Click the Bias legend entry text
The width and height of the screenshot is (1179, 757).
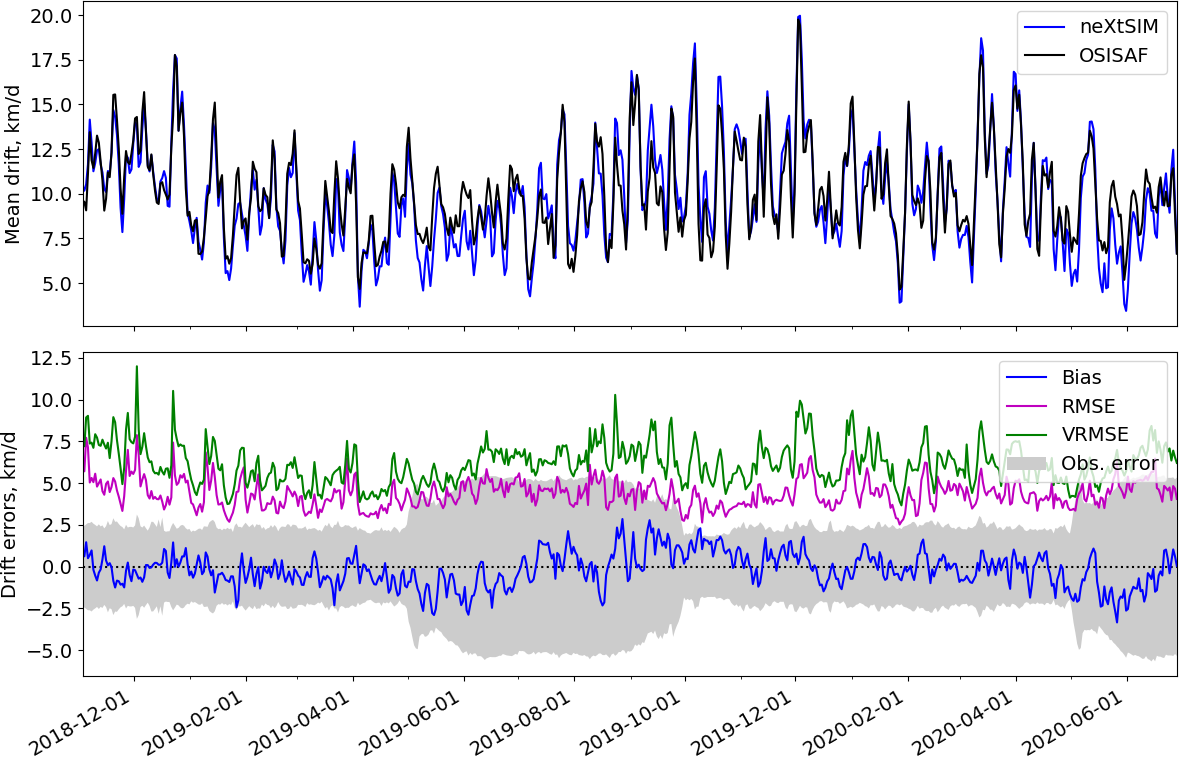1082,377
